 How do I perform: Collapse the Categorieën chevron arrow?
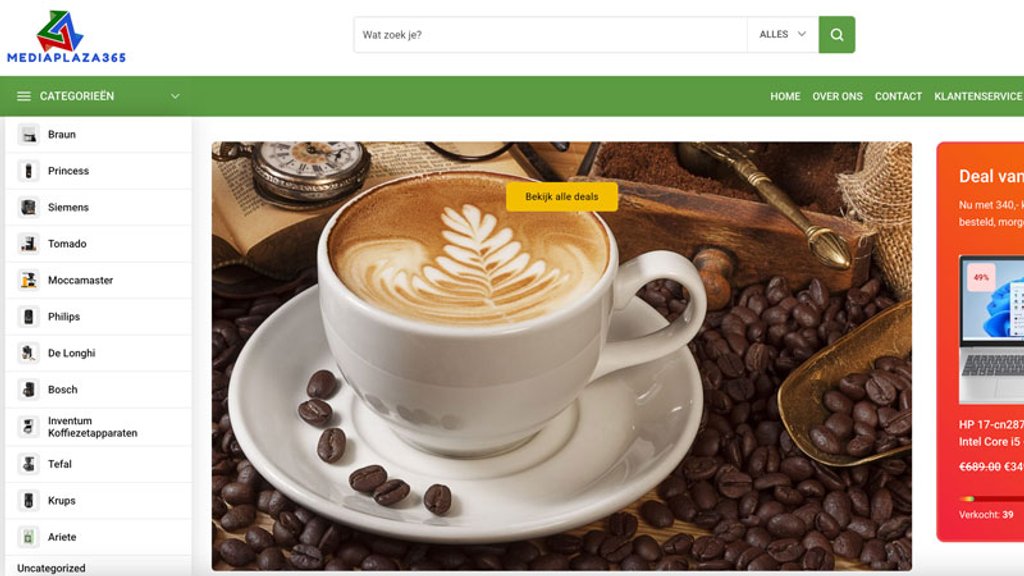coord(175,97)
